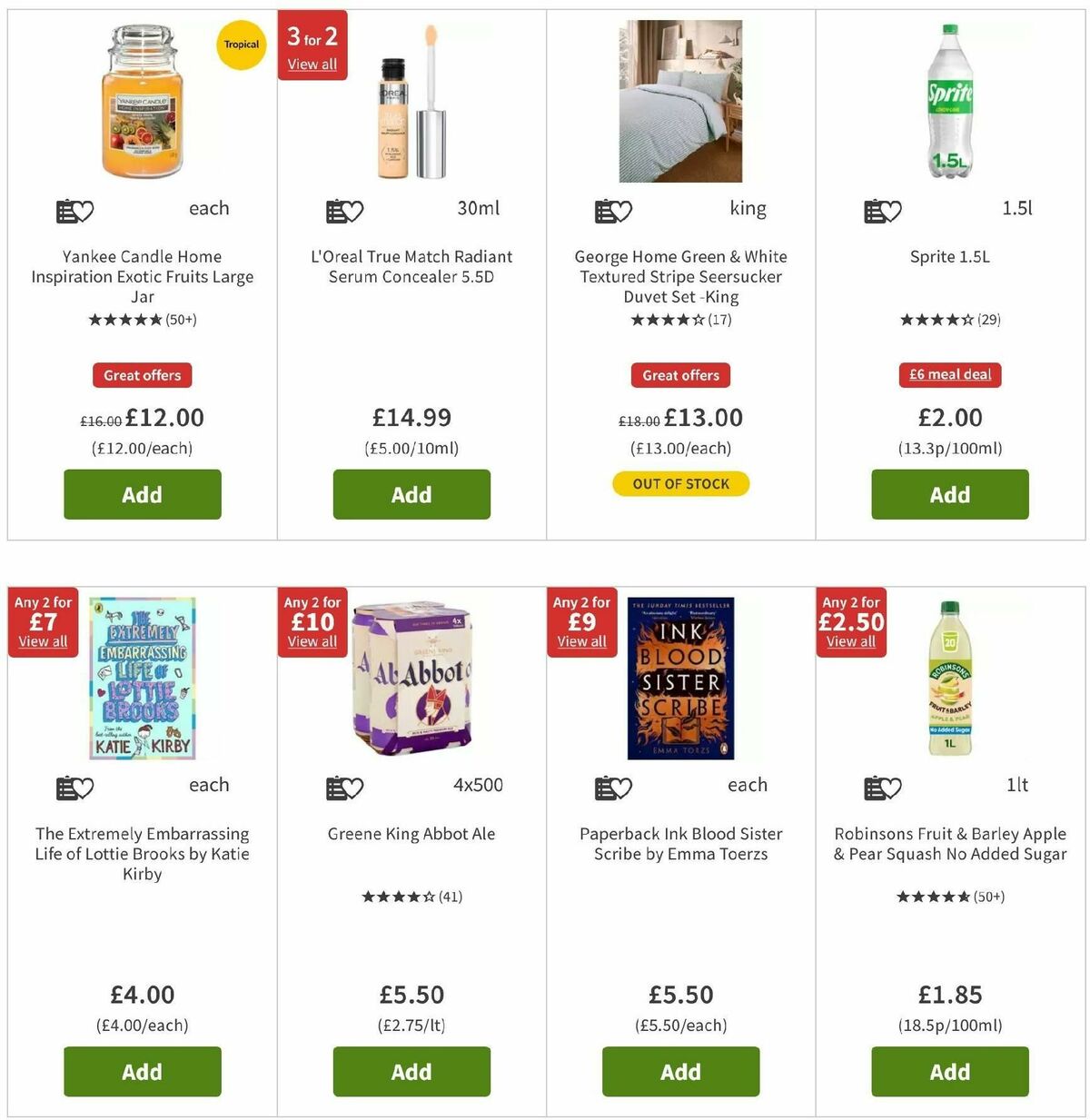The image size is (1090, 1120).
Task: View all Any 2 for £2.50 offers
Action: tap(851, 641)
